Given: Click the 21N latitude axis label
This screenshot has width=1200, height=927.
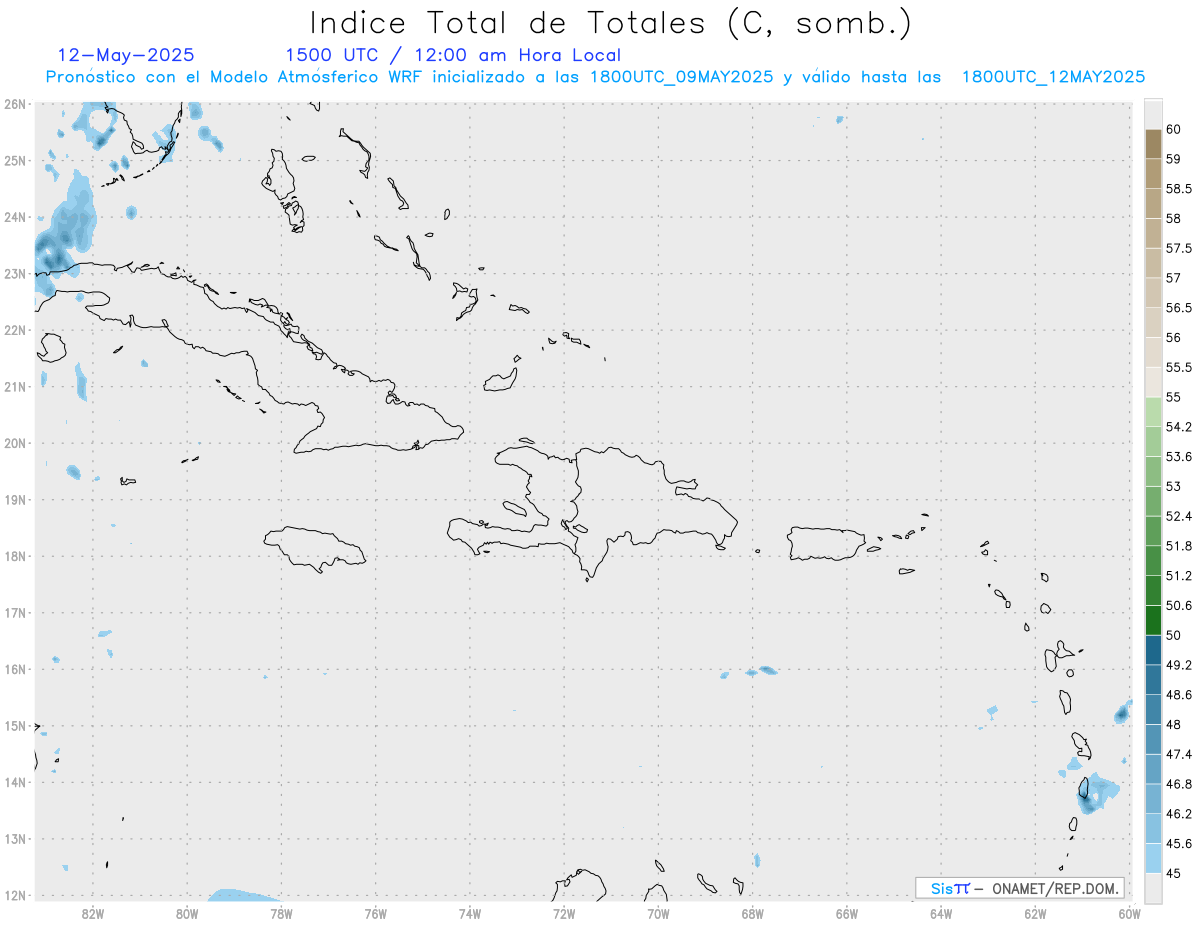Looking at the screenshot, I should click(15, 387).
